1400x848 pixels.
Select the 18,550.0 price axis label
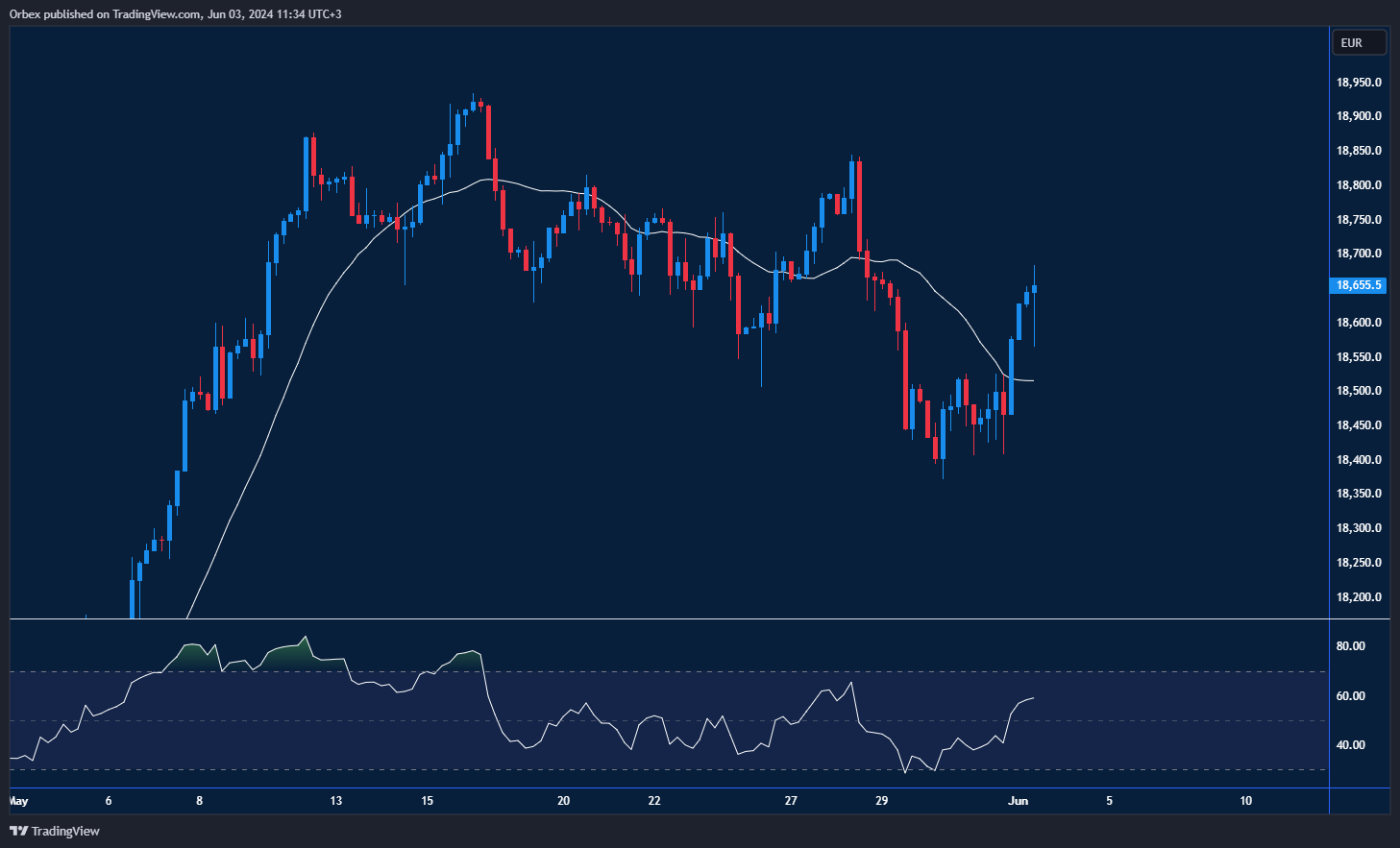coord(1359,357)
